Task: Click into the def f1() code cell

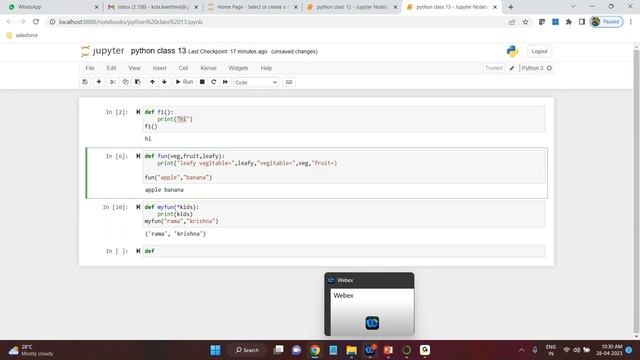Action: click(344, 119)
